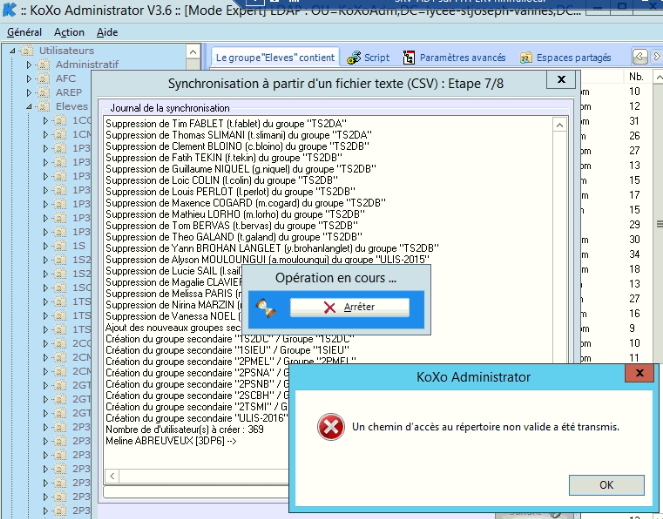Select journal line Suppression de Theo GALAND
The image size is (663, 519).
click(x=234, y=237)
